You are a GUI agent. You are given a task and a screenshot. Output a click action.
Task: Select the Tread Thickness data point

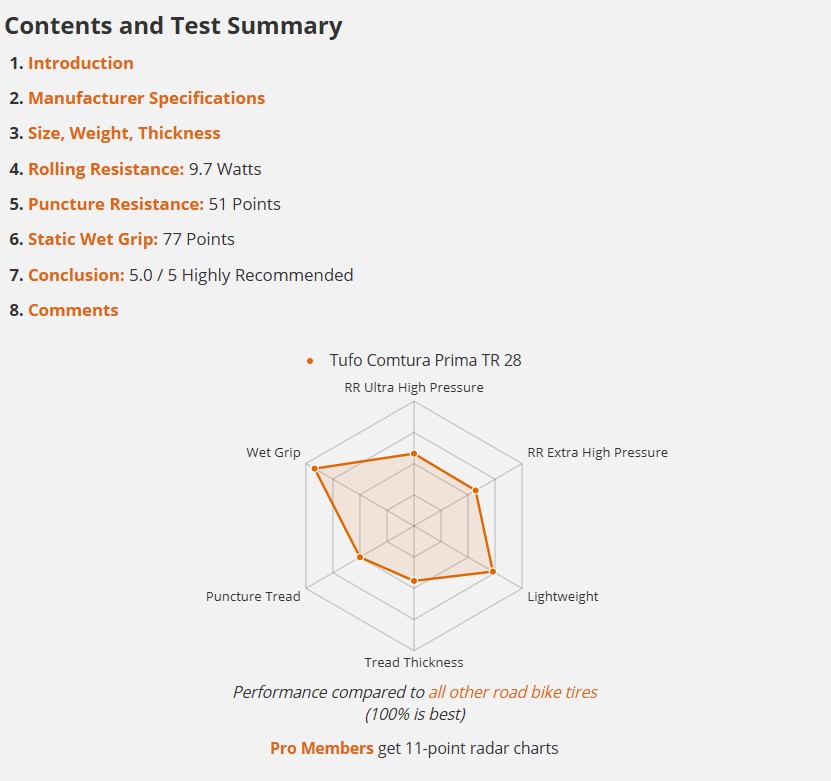pos(414,581)
